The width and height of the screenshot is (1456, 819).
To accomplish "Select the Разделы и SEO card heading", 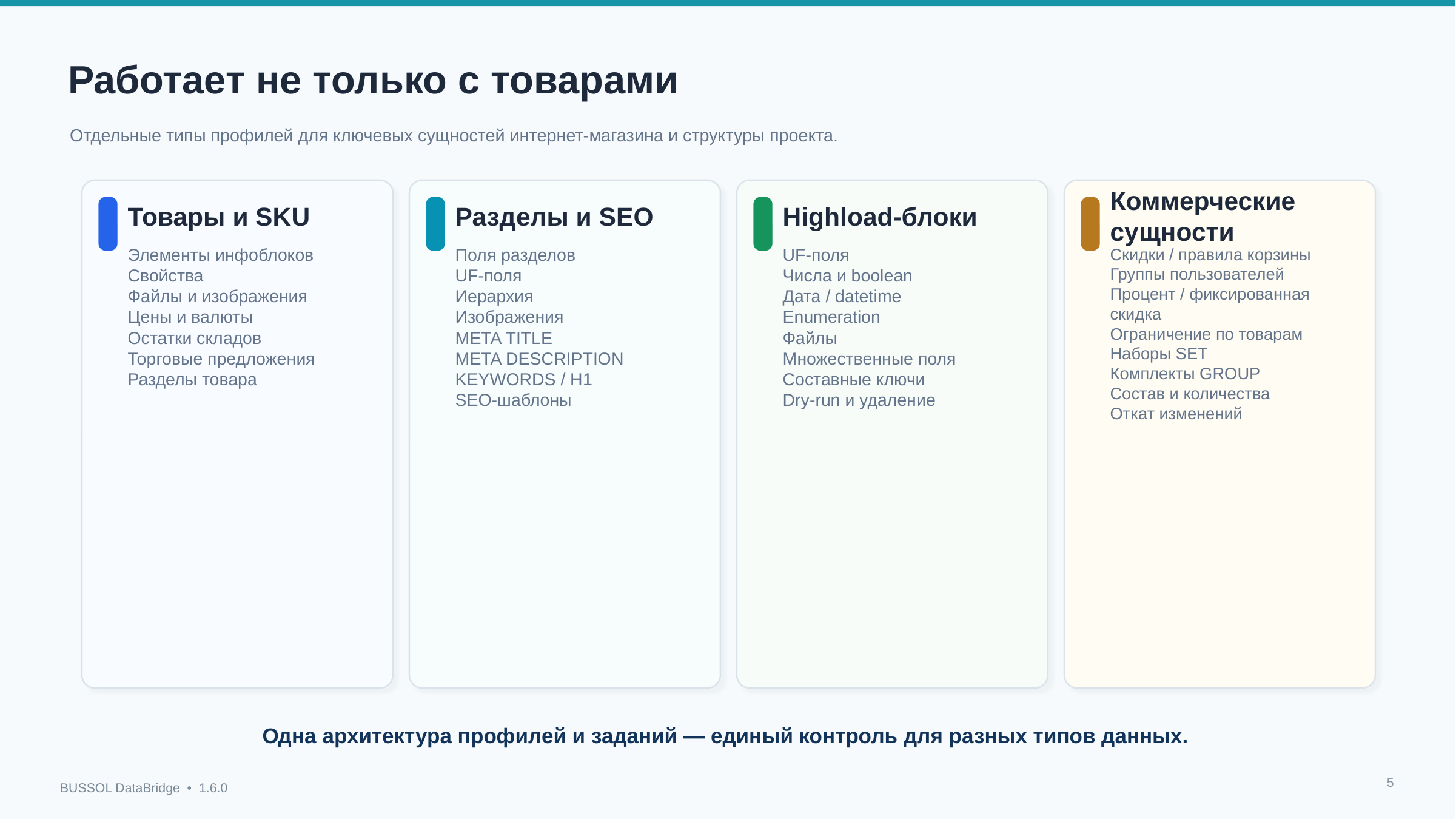I will [x=554, y=217].
